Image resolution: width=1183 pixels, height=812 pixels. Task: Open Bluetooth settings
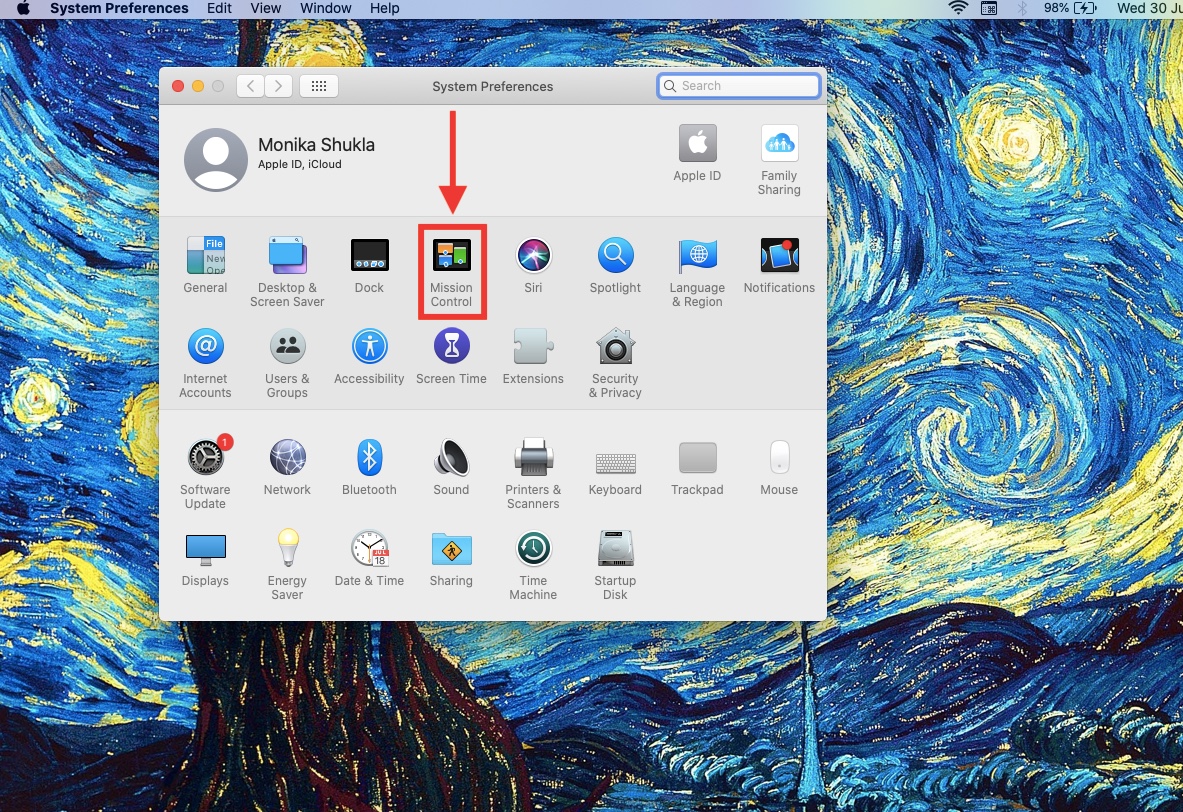click(x=369, y=458)
